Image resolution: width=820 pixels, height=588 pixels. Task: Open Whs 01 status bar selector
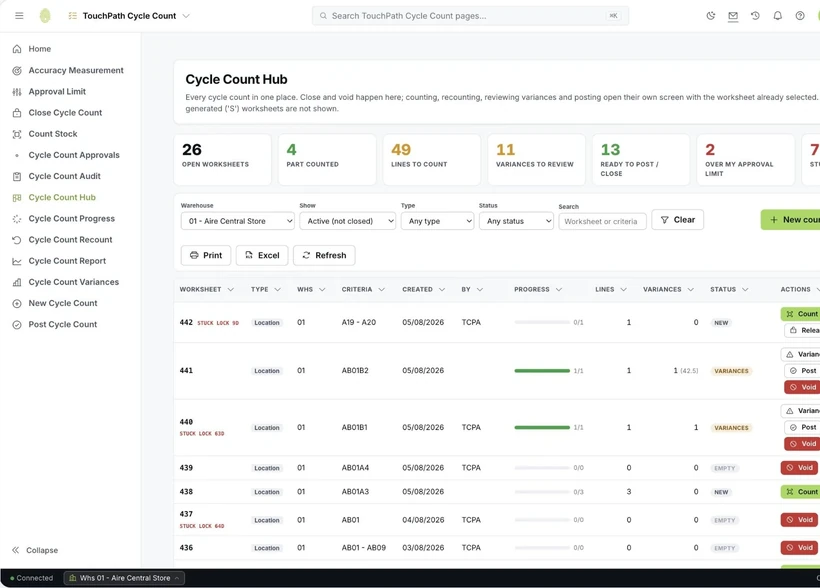[124, 578]
